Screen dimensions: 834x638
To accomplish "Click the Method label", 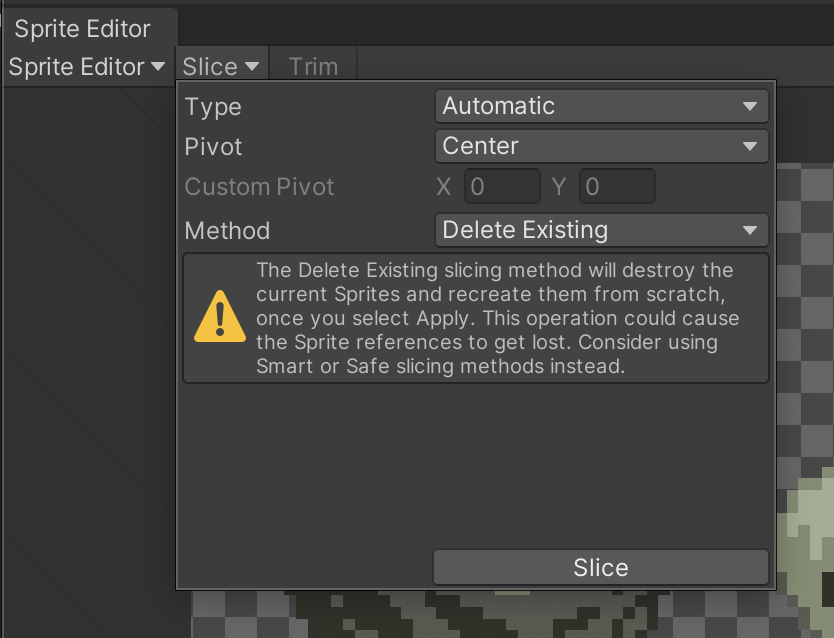I will (227, 231).
